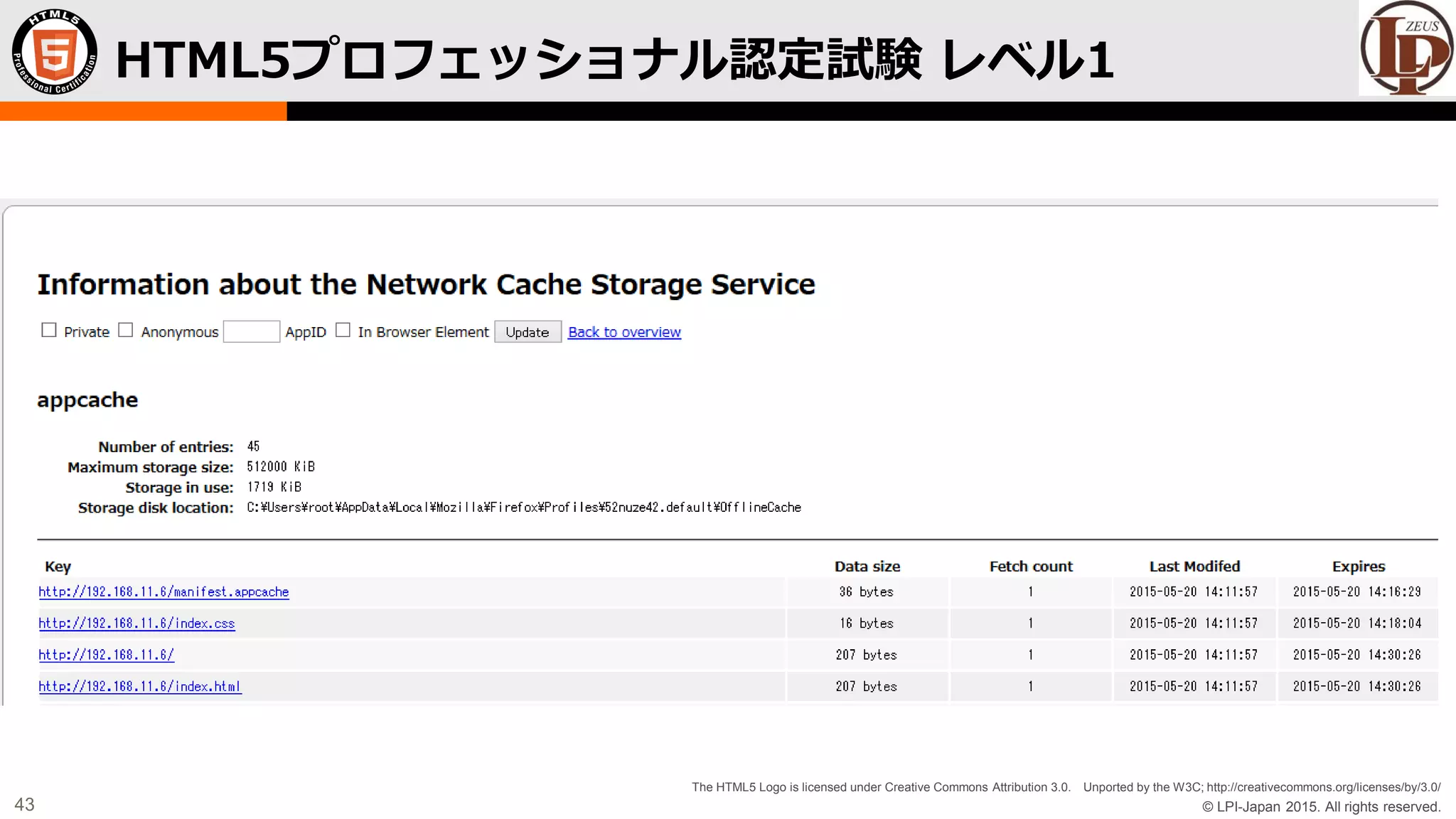This screenshot has width=1456, height=819.
Task: Tick the Anonymous checkbox
Action: tap(125, 330)
